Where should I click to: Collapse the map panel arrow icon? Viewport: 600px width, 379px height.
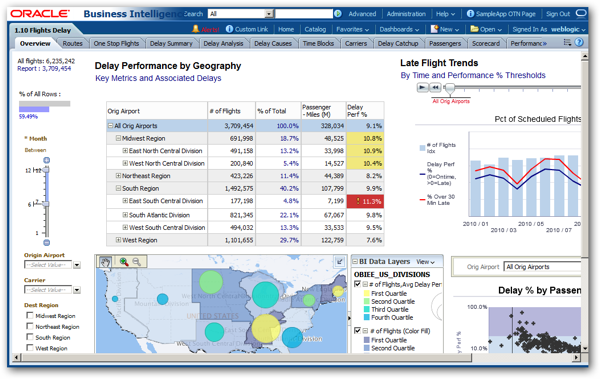pyautogui.click(x=339, y=261)
